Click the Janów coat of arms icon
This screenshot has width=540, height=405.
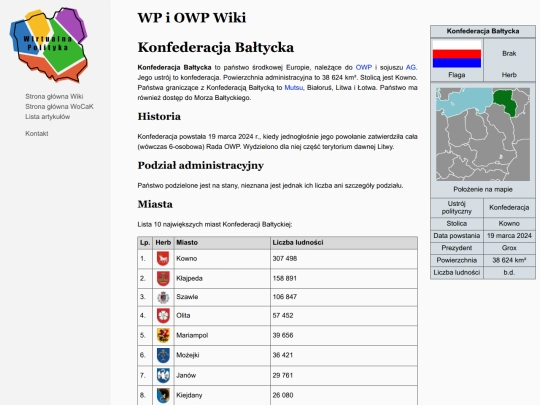coord(163,375)
